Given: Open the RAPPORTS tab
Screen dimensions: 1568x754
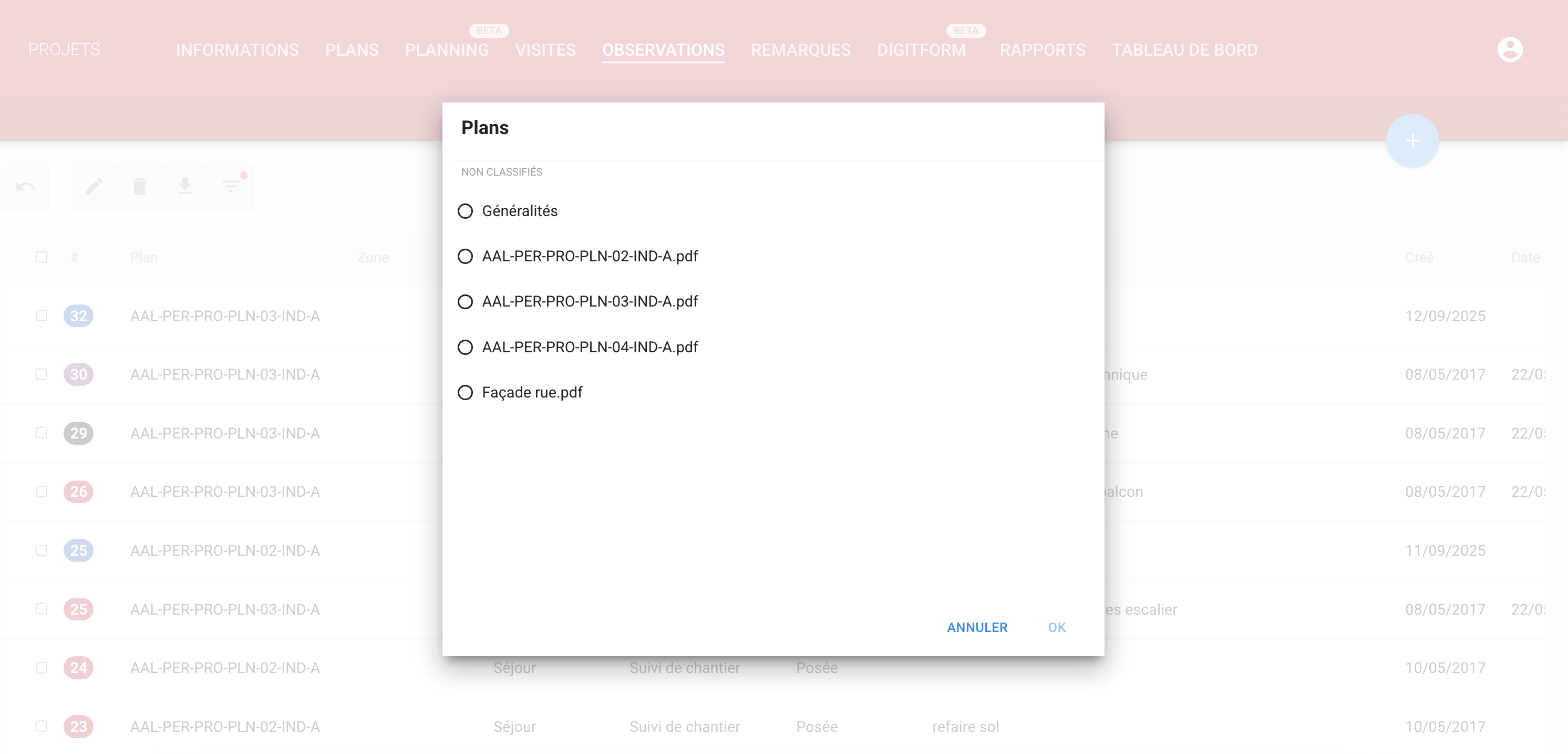Looking at the screenshot, I should (1042, 50).
